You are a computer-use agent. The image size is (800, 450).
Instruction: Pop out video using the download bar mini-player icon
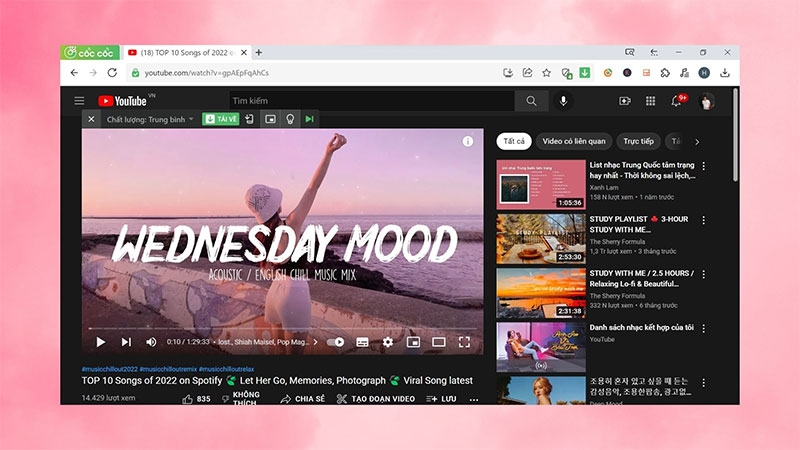[270, 119]
